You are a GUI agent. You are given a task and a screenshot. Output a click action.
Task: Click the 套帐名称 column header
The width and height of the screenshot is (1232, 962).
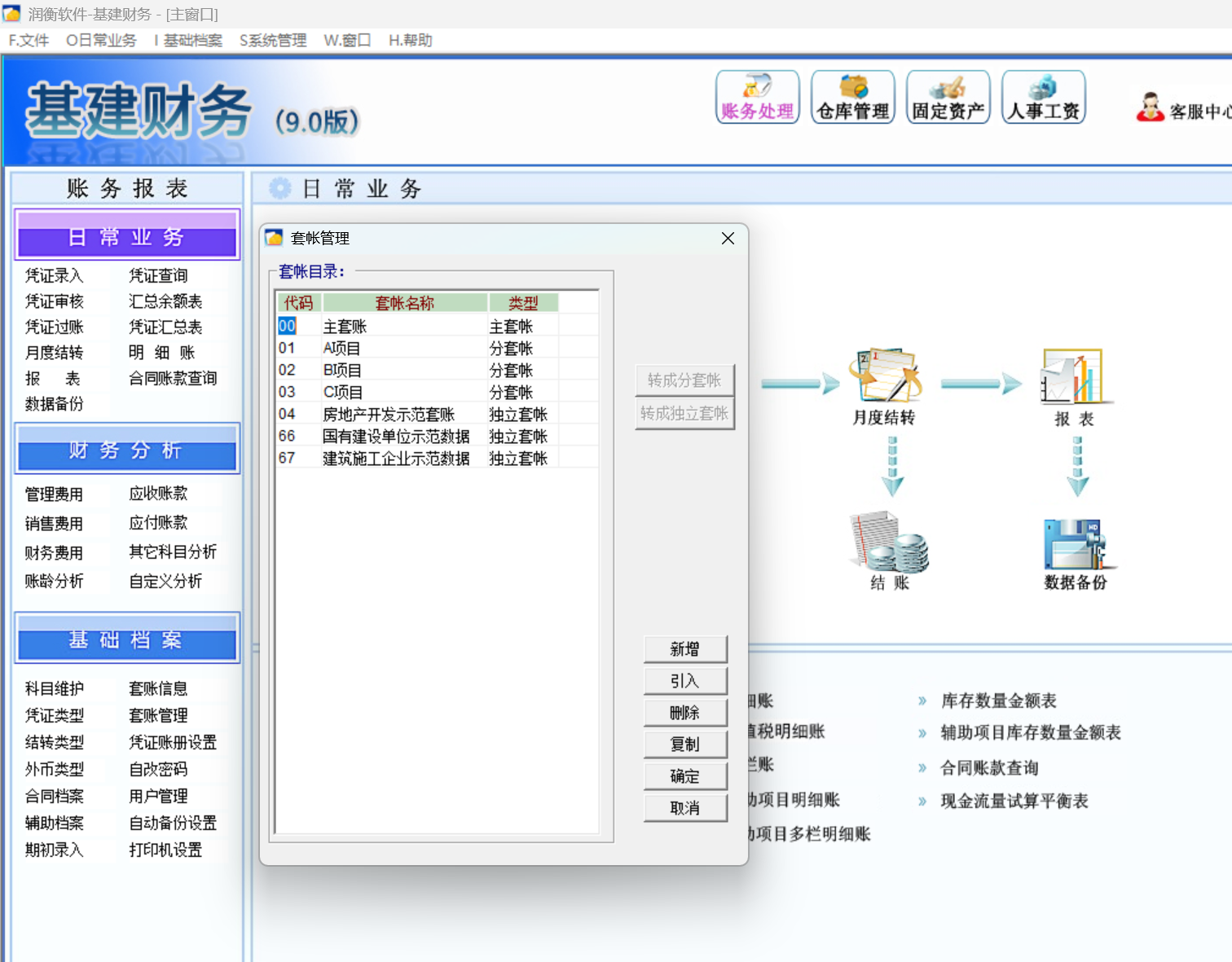(405, 303)
